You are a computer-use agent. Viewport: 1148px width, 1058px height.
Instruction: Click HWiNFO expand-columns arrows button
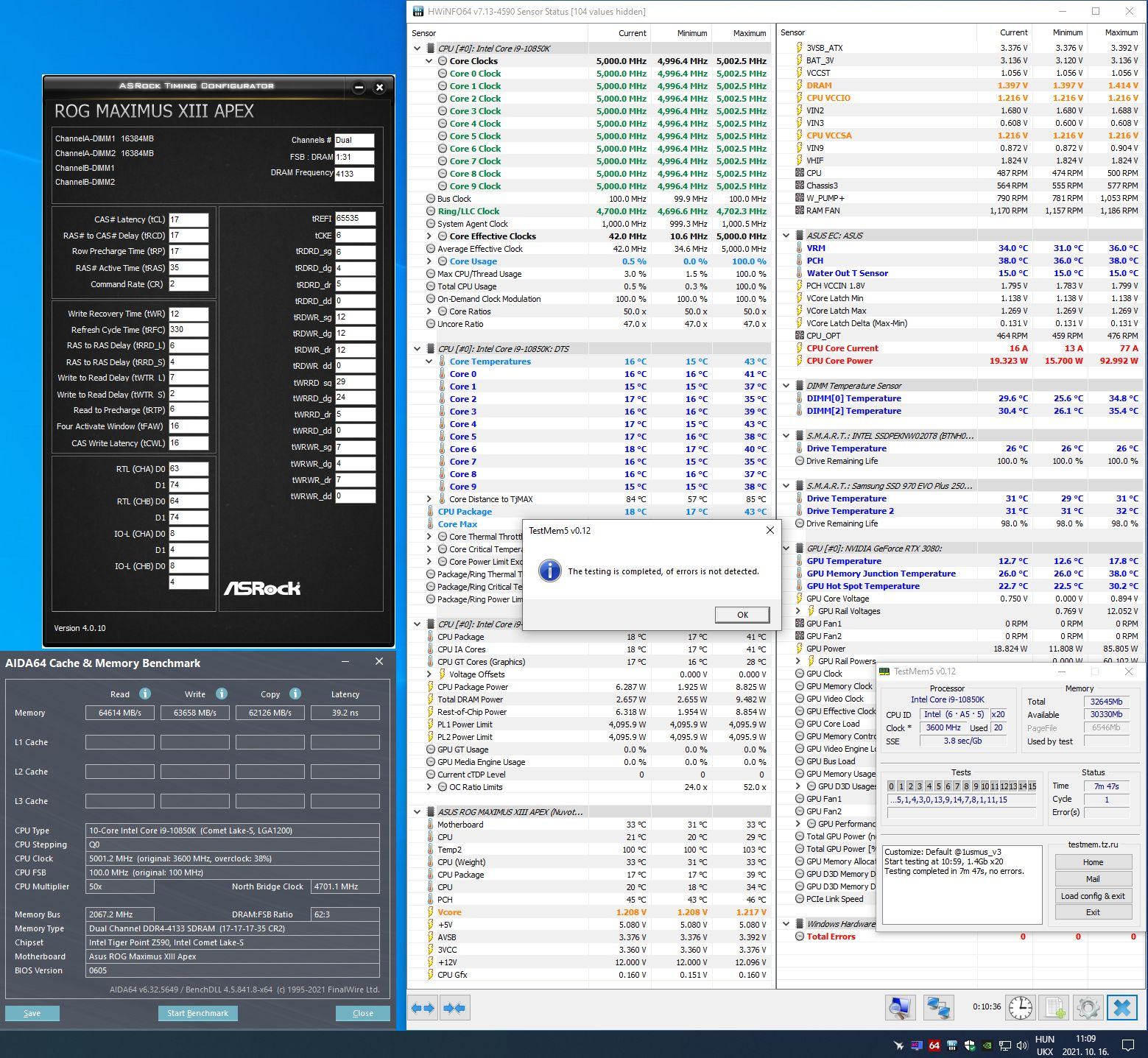coord(423,1008)
